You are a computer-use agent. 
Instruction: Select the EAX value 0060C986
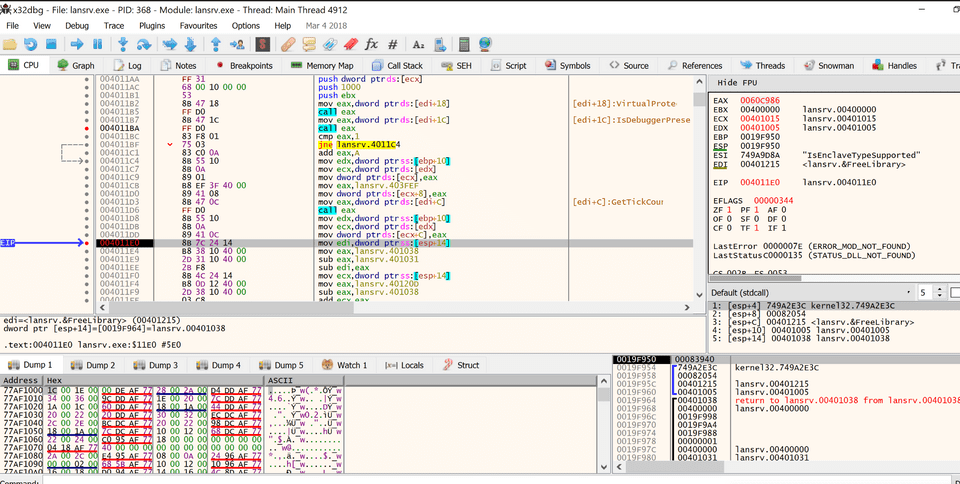pos(760,100)
